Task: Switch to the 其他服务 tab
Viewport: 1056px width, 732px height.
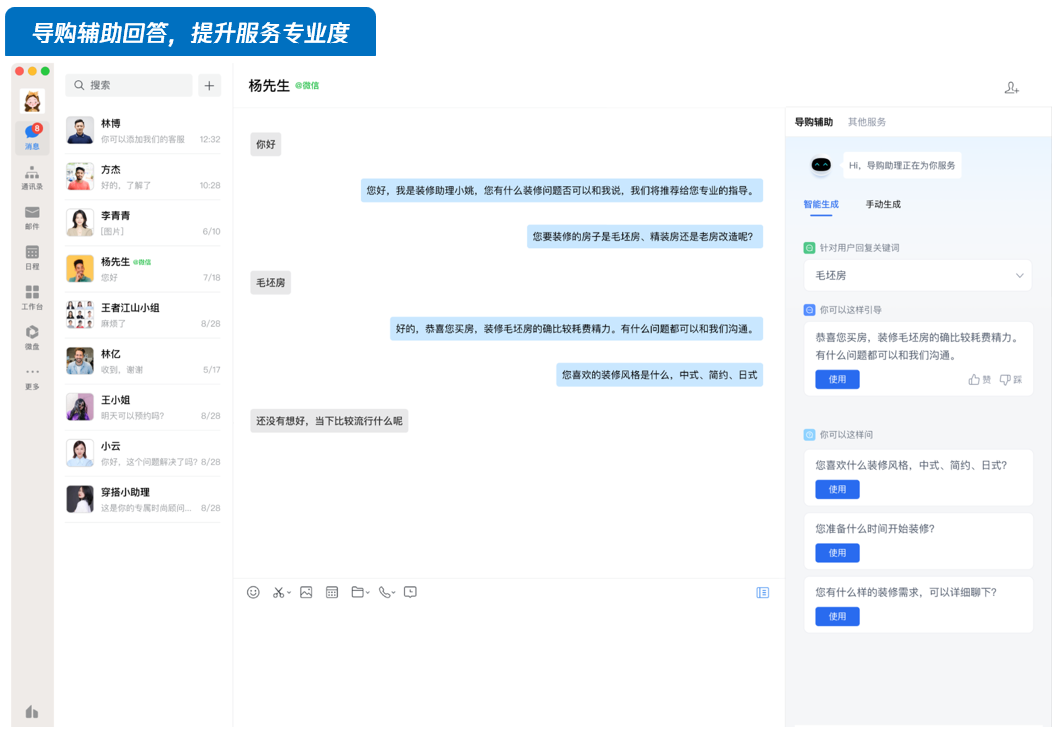Action: point(867,122)
